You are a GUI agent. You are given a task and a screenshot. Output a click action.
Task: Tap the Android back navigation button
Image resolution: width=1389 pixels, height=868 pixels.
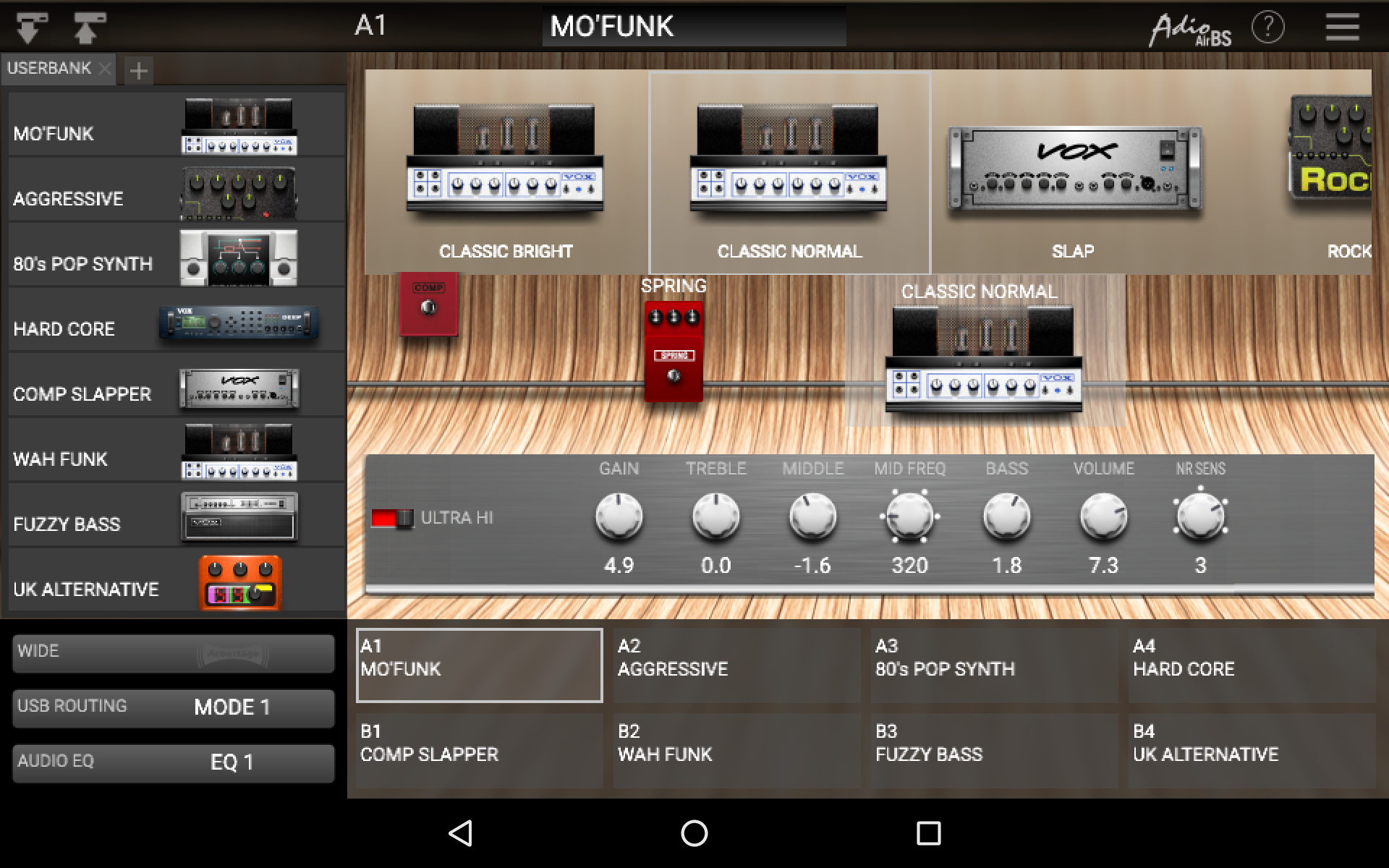pos(461,833)
